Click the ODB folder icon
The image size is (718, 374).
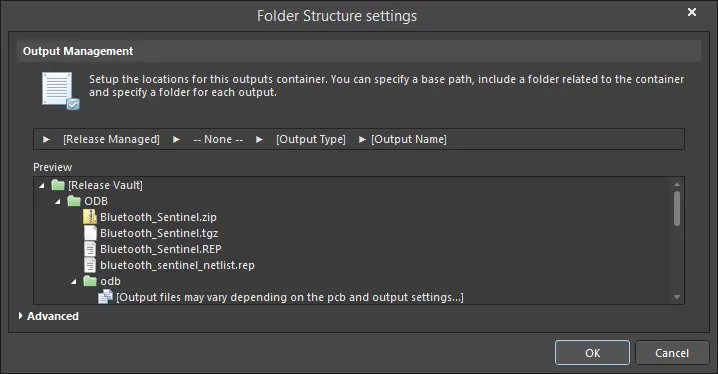(74, 201)
